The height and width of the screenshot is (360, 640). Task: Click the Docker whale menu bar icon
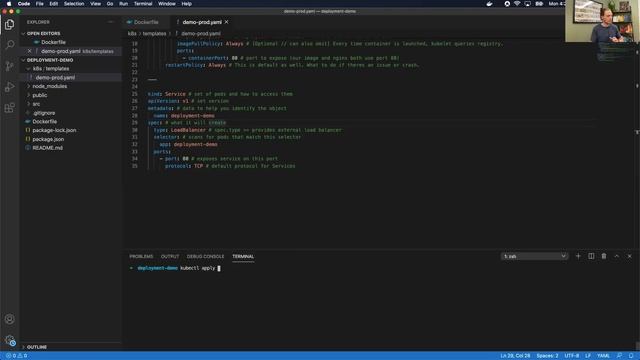pos(489,4)
